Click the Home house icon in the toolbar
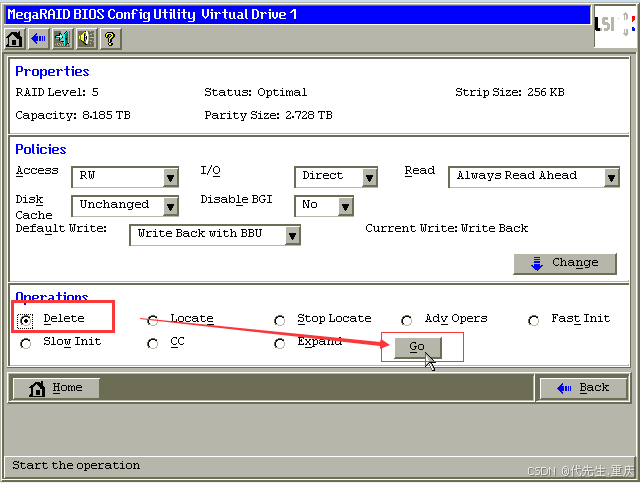Image resolution: width=640 pixels, height=483 pixels. 14,39
